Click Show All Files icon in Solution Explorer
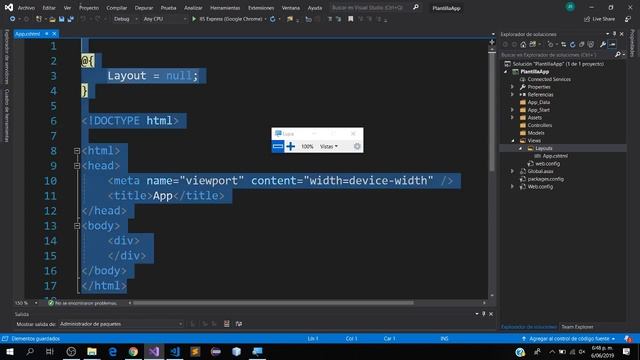This screenshot has width=640, height=360. click(x=591, y=44)
